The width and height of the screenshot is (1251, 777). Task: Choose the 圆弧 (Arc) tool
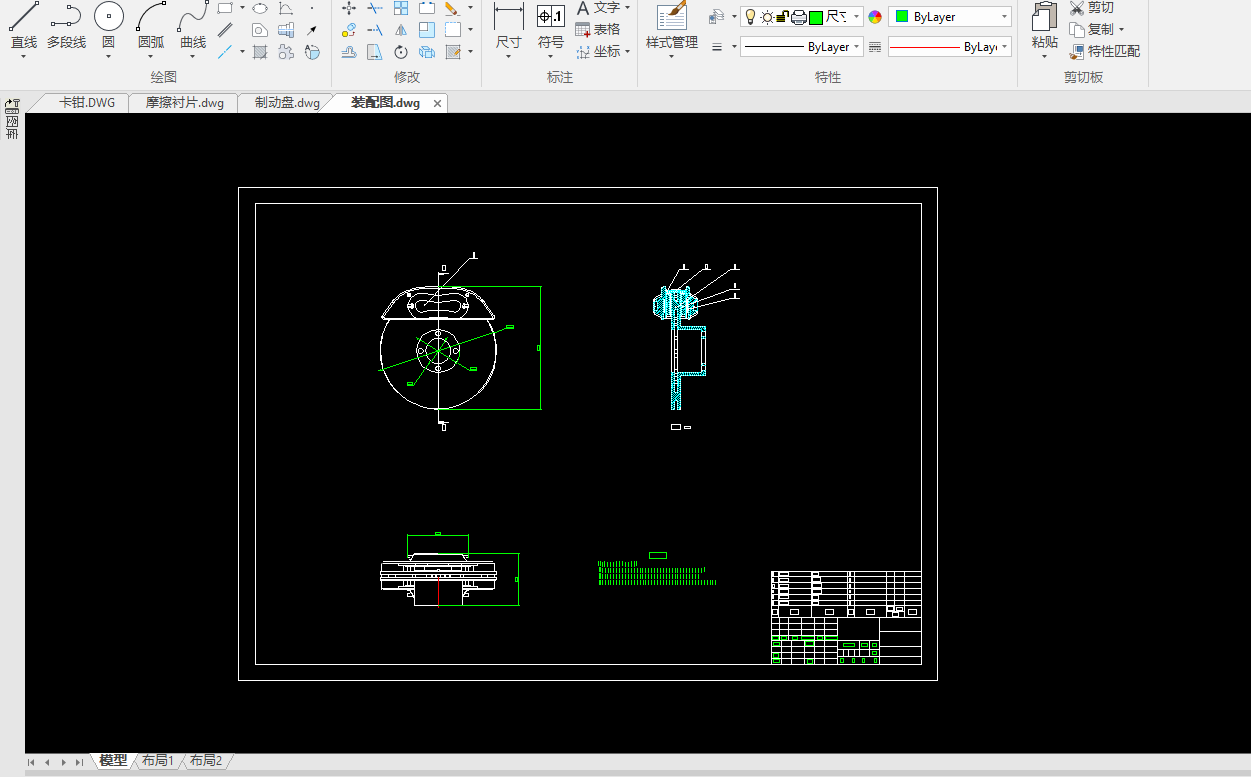(x=151, y=18)
